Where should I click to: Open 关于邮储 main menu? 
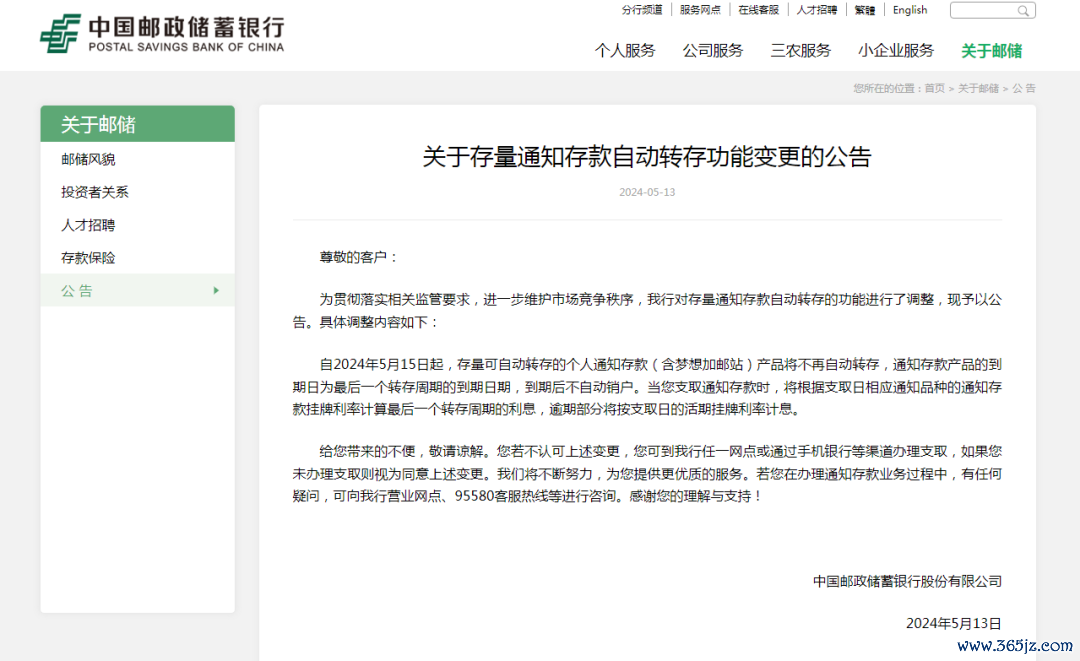click(x=992, y=50)
